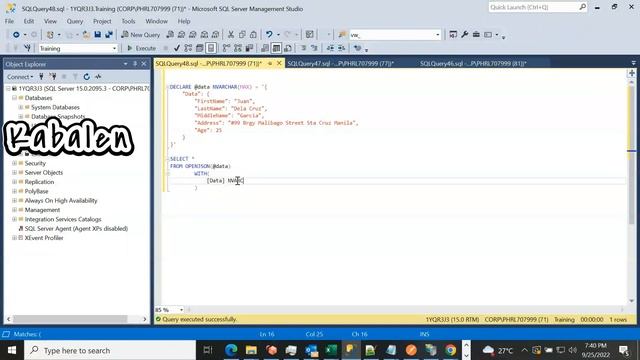Image resolution: width=640 pixels, height=360 pixels.
Task: Toggle Results to Text mode
Action: pos(265,48)
